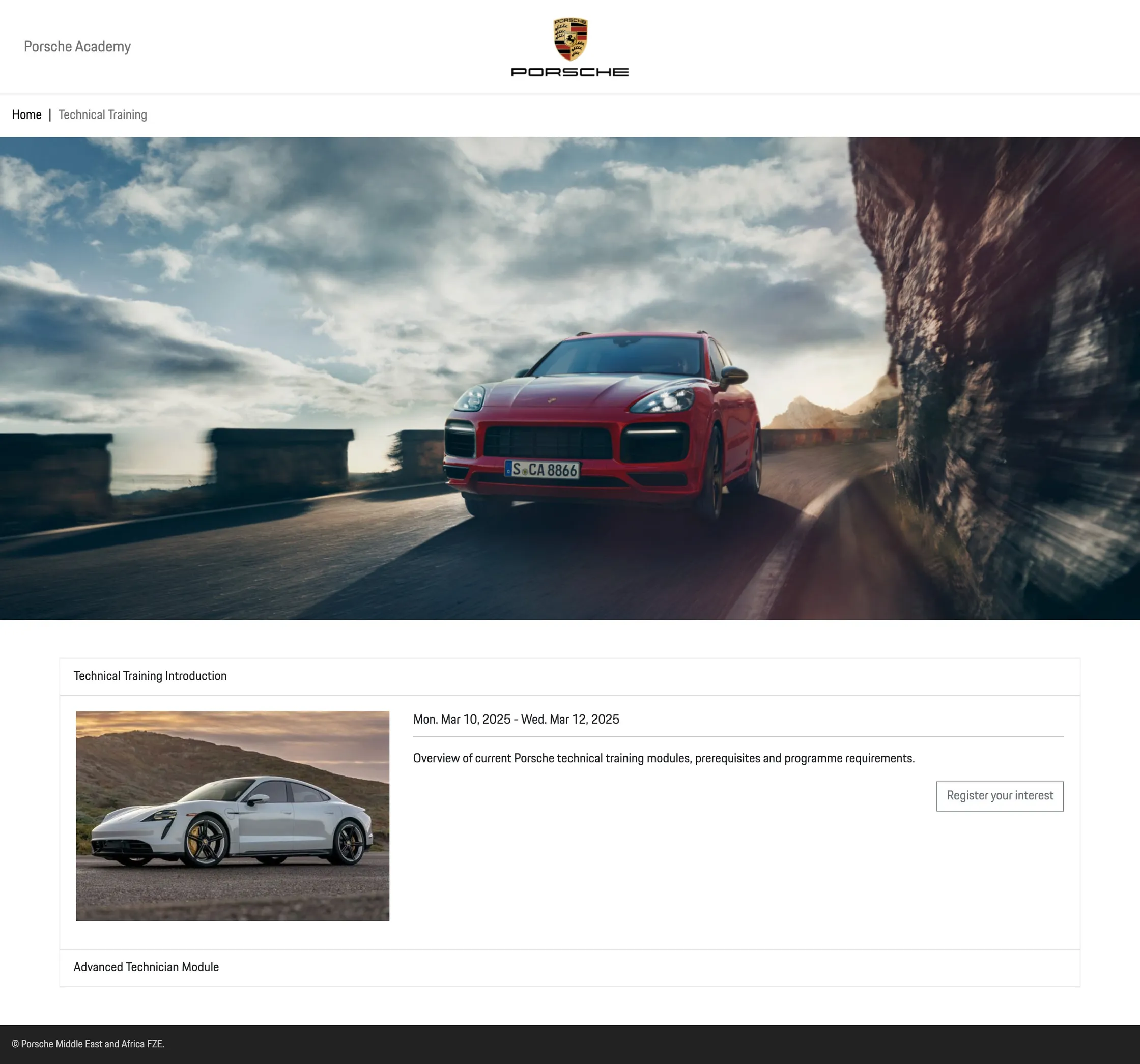Viewport: 1140px width, 1064px height.
Task: Select Technical Training breadcrumb item
Action: click(103, 114)
